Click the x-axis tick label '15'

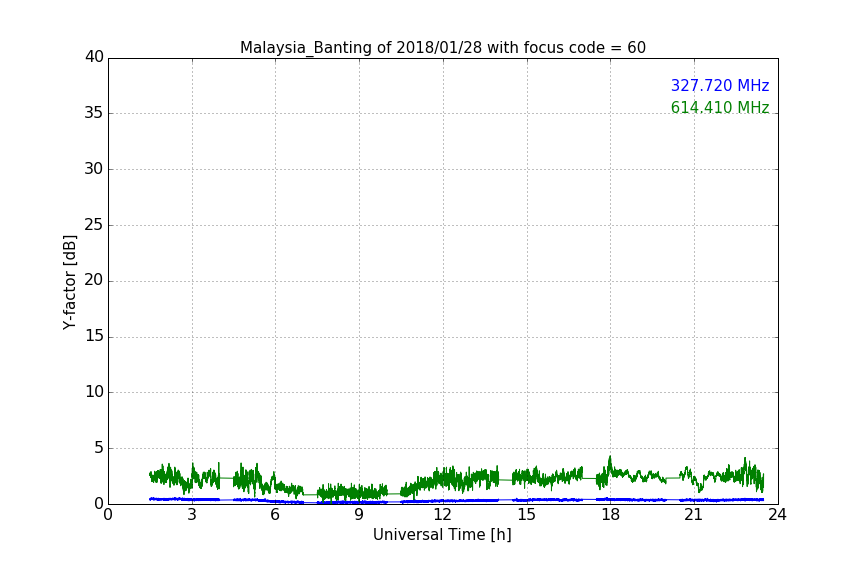click(526, 515)
